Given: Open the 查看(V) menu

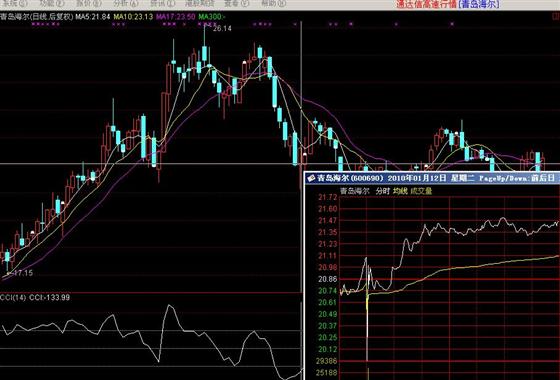Looking at the screenshot, I should (x=236, y=4).
